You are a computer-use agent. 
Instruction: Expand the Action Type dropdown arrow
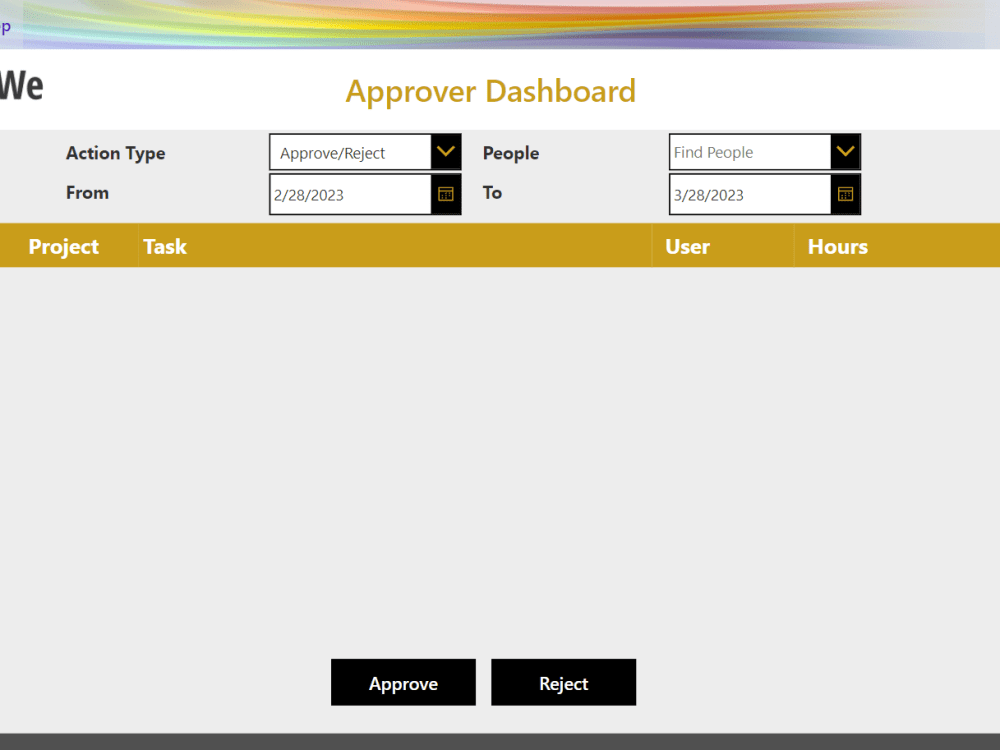[446, 152]
